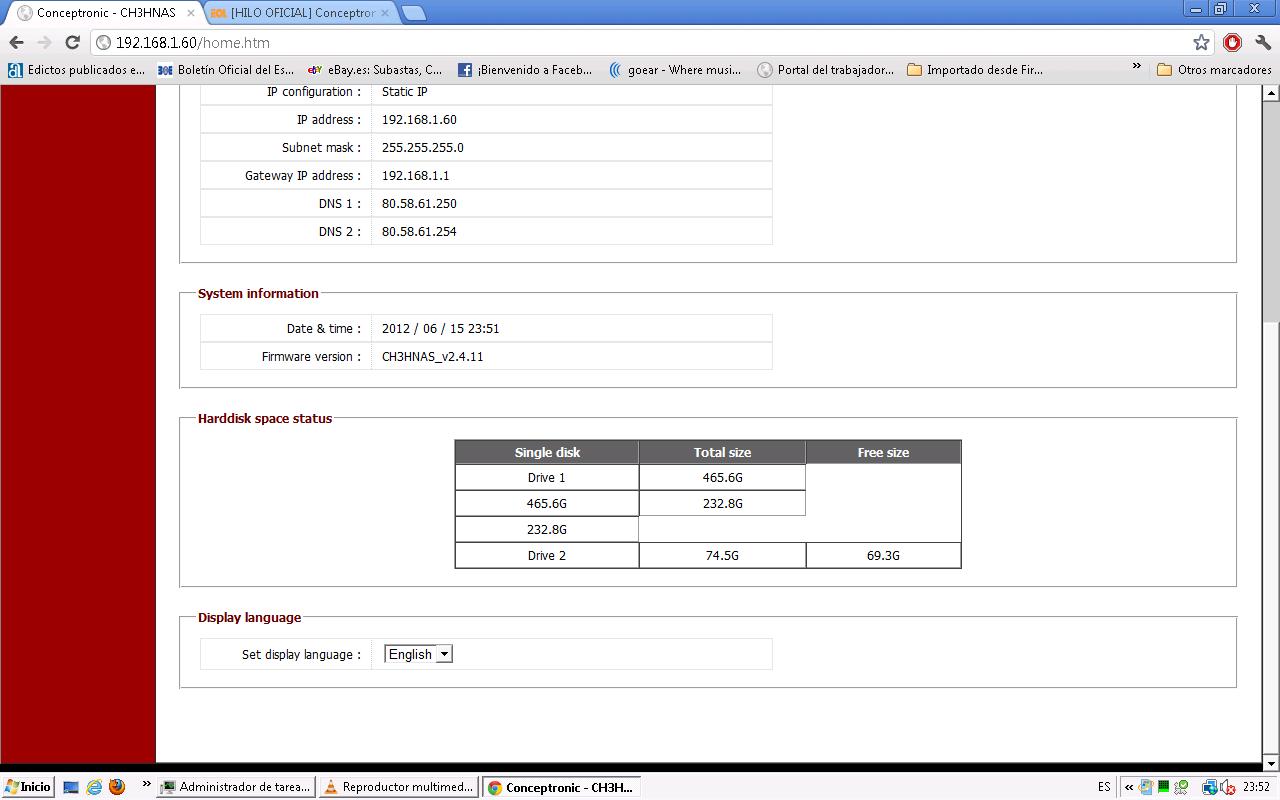Switch to Reproductor multimedia VLC taskbar window
The width and height of the screenshot is (1280, 800).
coord(399,787)
